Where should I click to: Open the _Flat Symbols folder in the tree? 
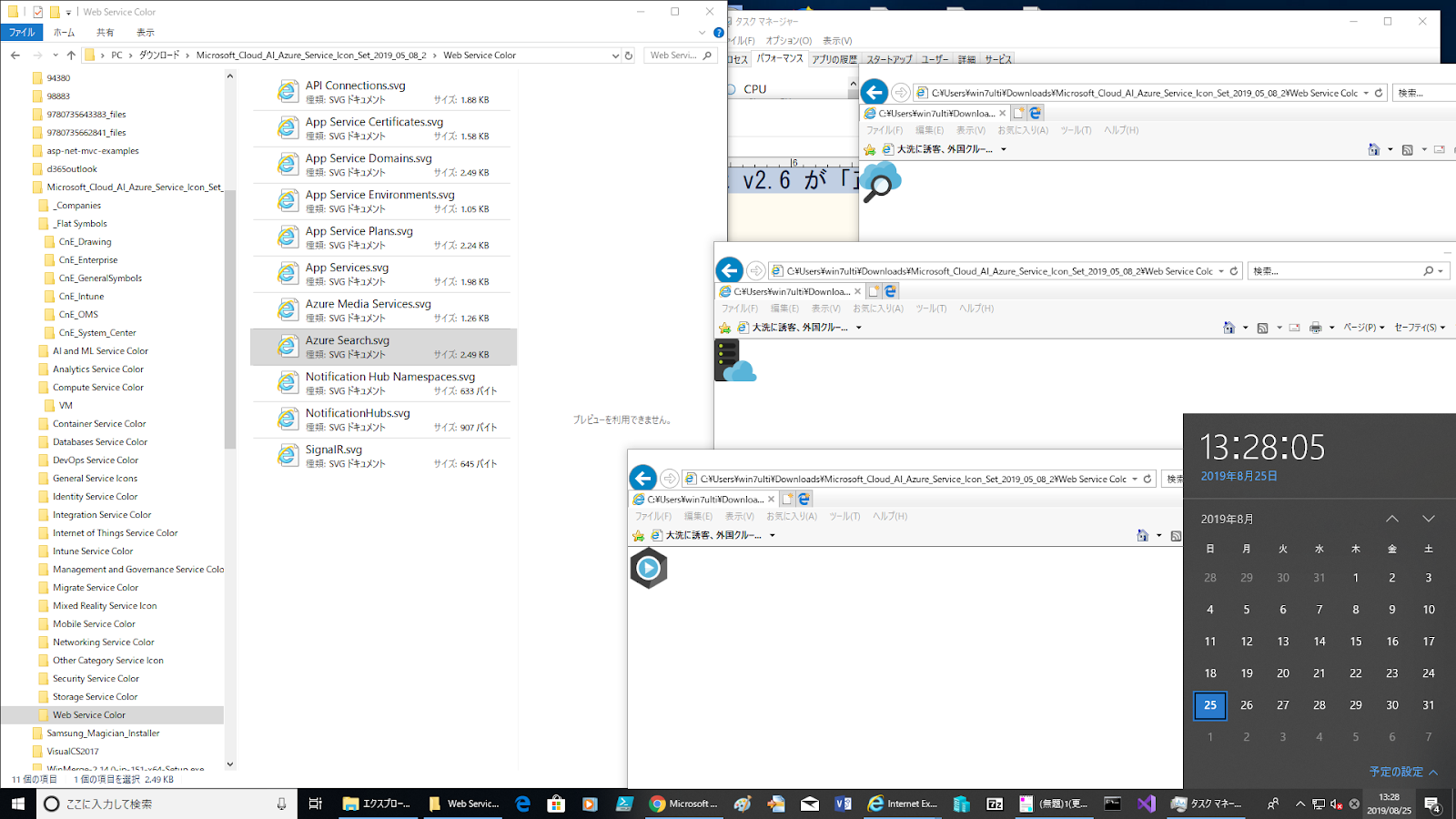(79, 224)
